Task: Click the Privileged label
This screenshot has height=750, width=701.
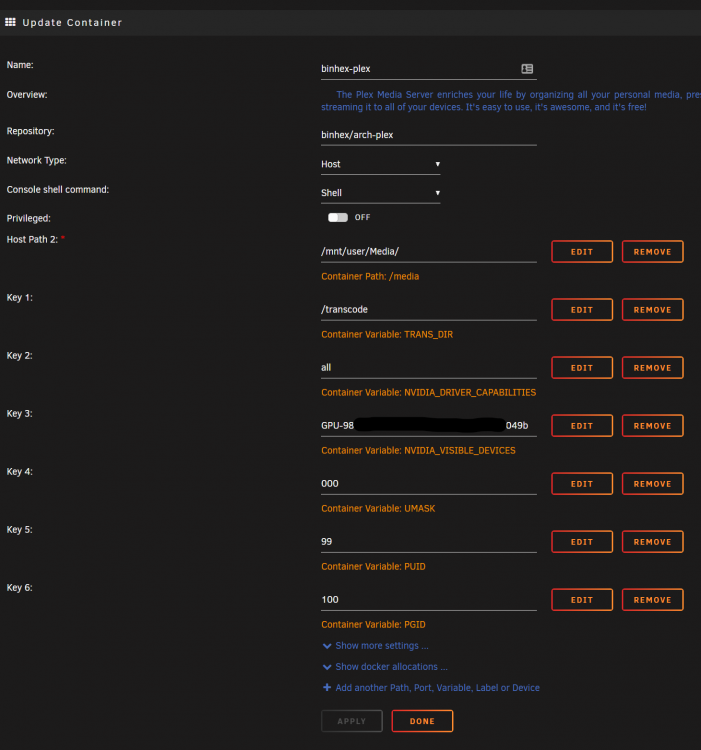Action: [29, 219]
